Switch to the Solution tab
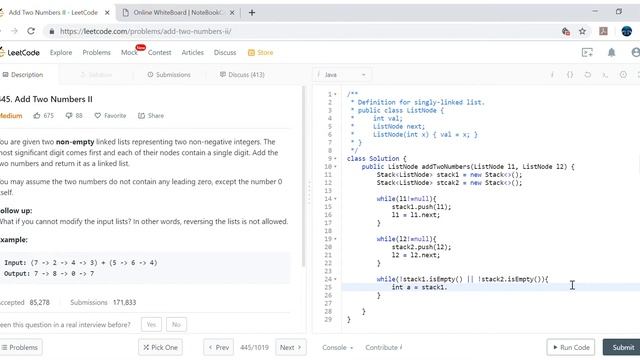The width and height of the screenshot is (640, 360). point(96,75)
